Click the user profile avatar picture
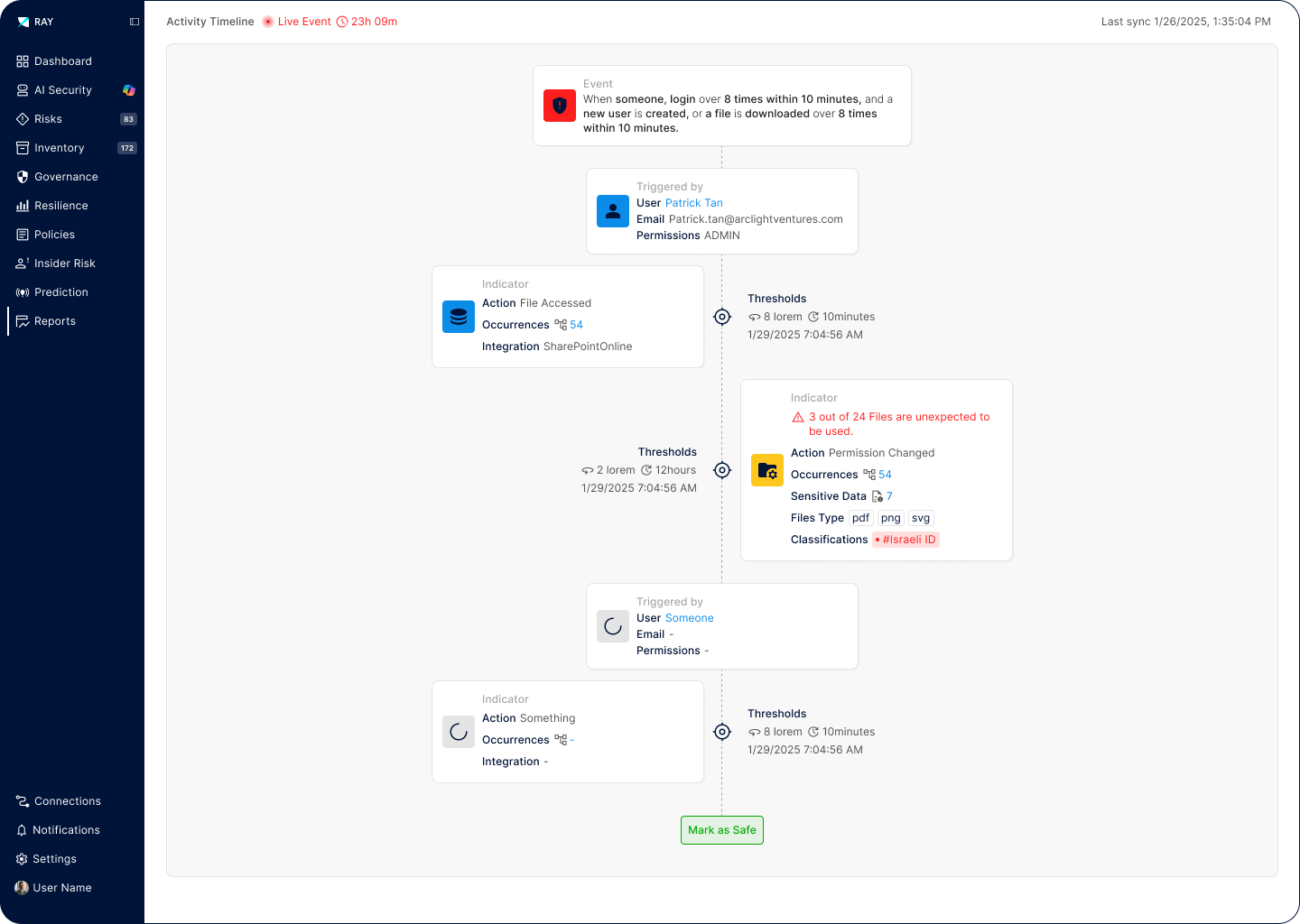This screenshot has height=924, width=1300. coord(22,888)
